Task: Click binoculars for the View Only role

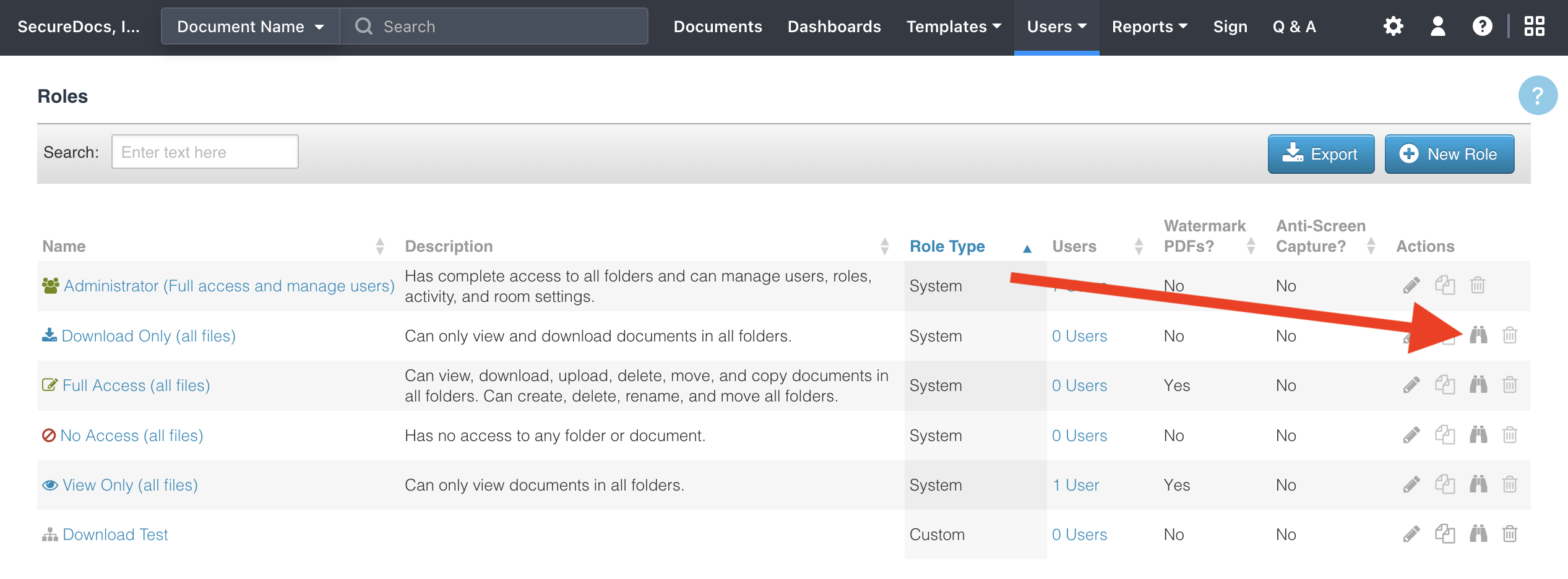Action: click(x=1478, y=484)
